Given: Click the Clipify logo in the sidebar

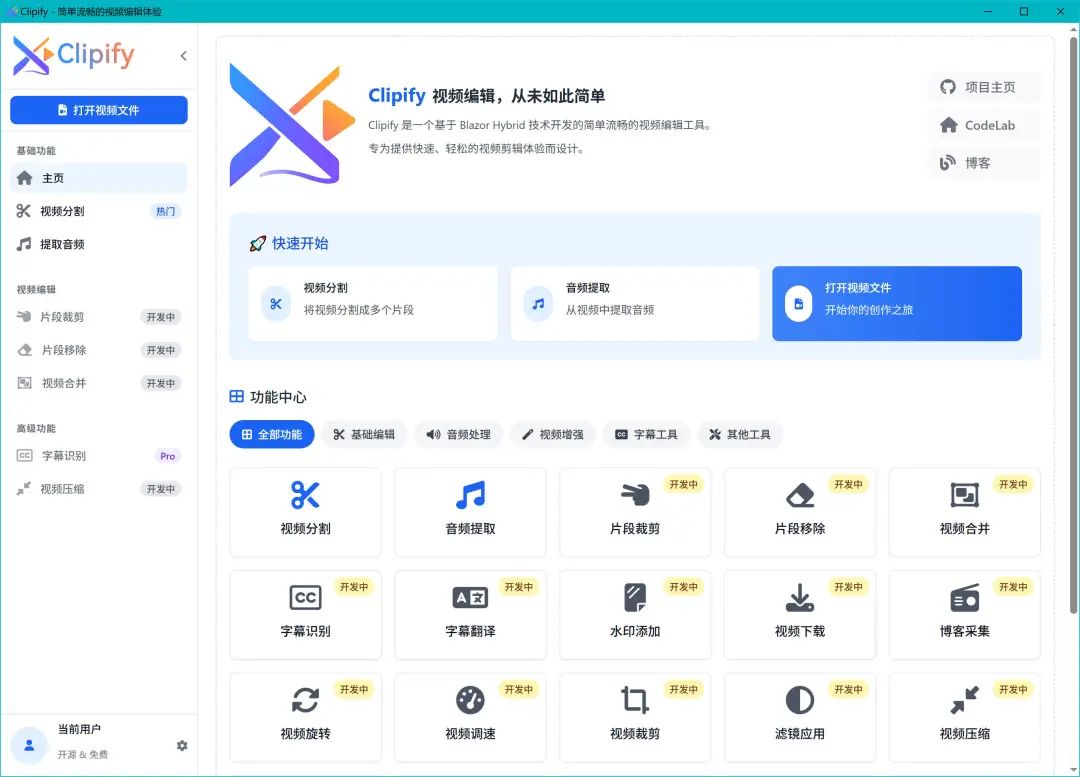Looking at the screenshot, I should click(74, 55).
